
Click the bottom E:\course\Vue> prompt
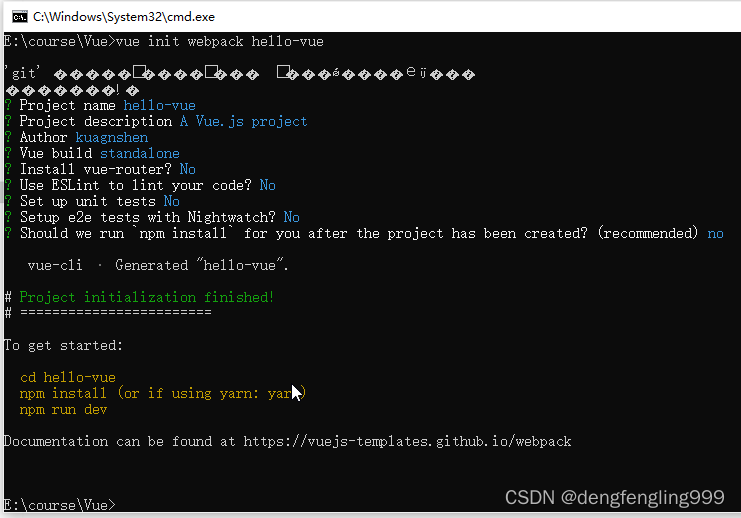pyautogui.click(x=60, y=505)
